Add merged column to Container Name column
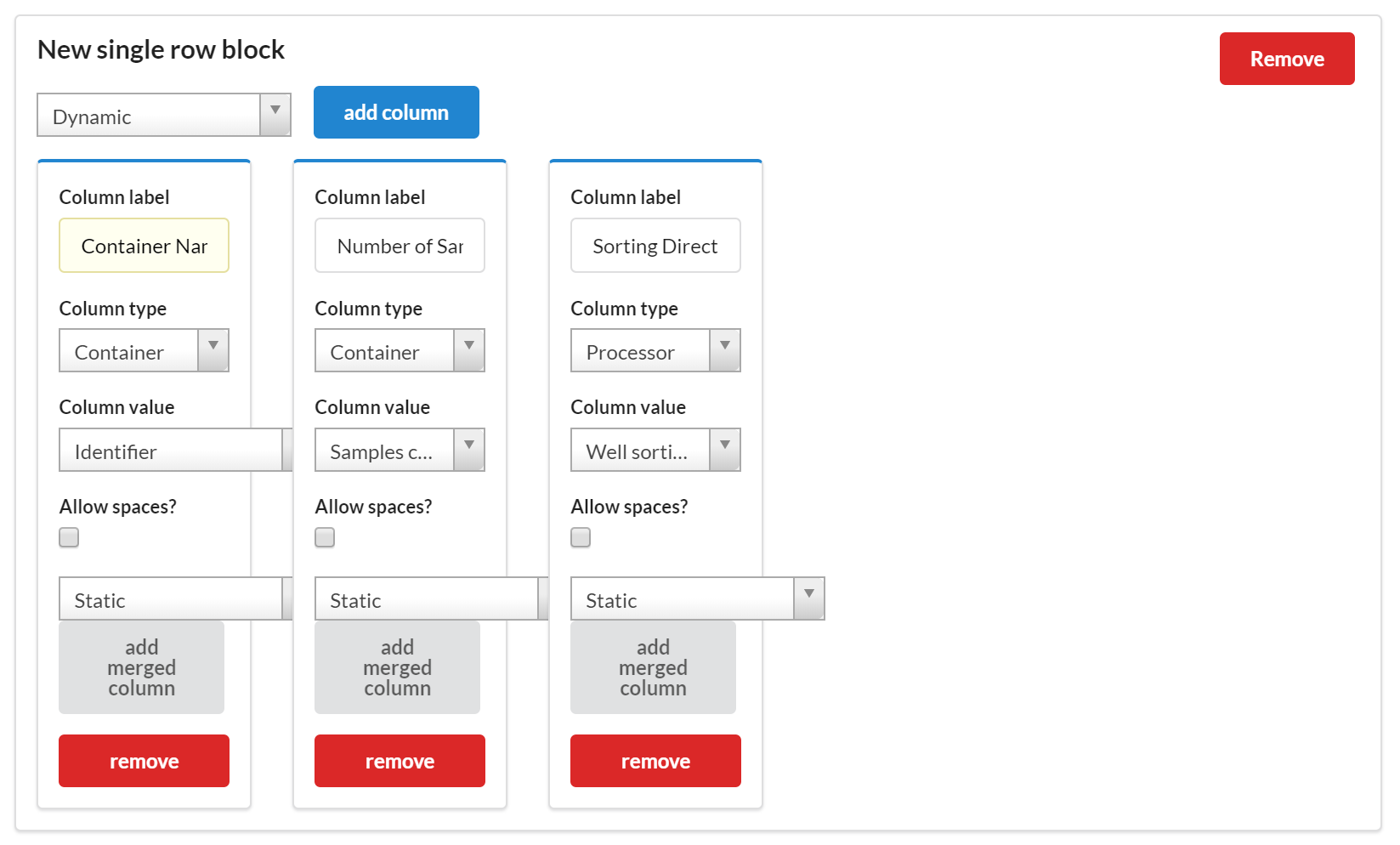This screenshot has height=845, width=1400. coord(141,667)
